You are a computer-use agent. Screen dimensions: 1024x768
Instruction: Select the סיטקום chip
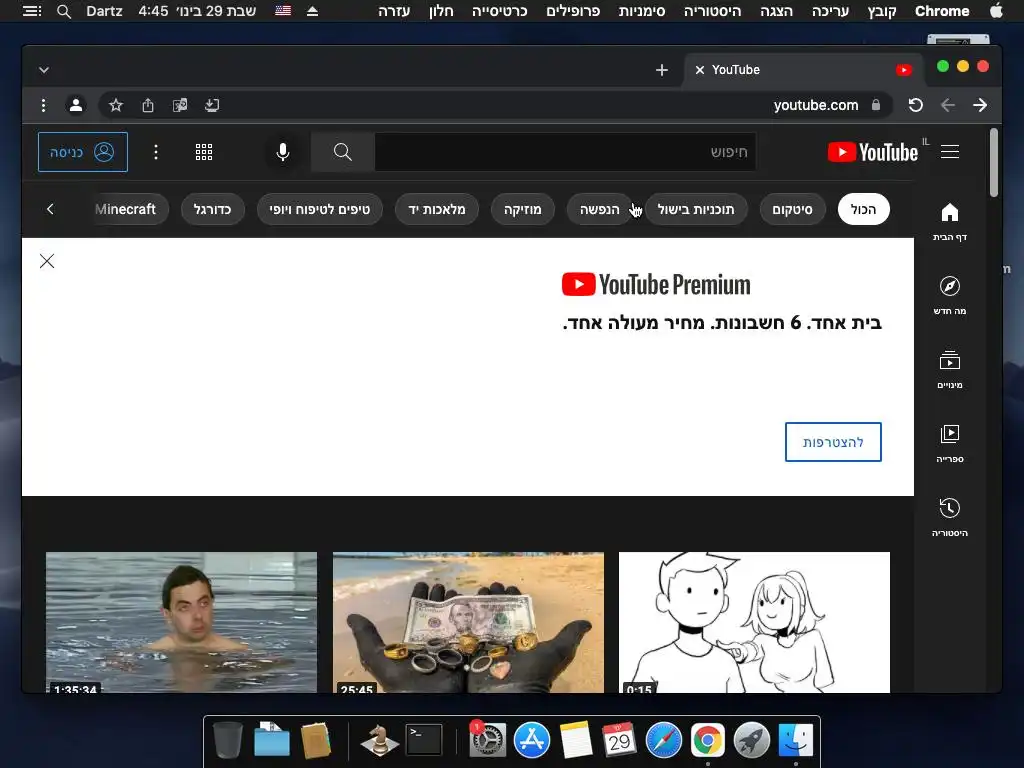[792, 209]
